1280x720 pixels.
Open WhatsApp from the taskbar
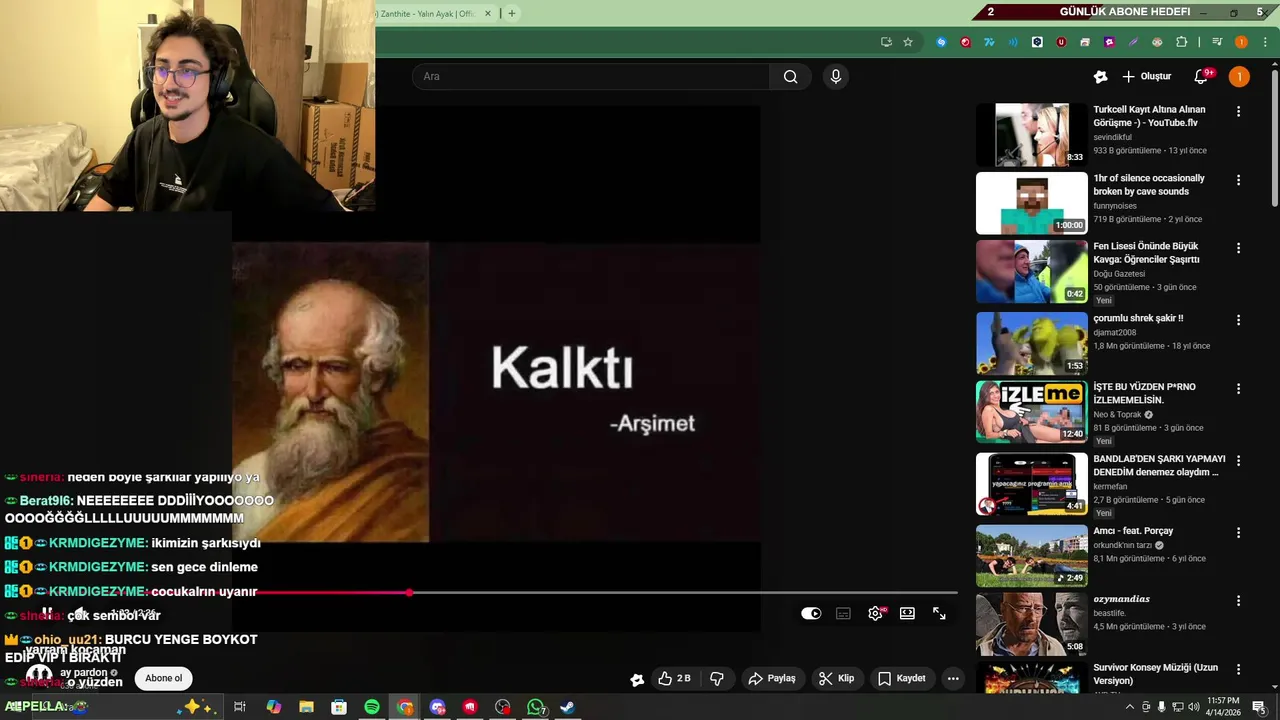(x=536, y=707)
